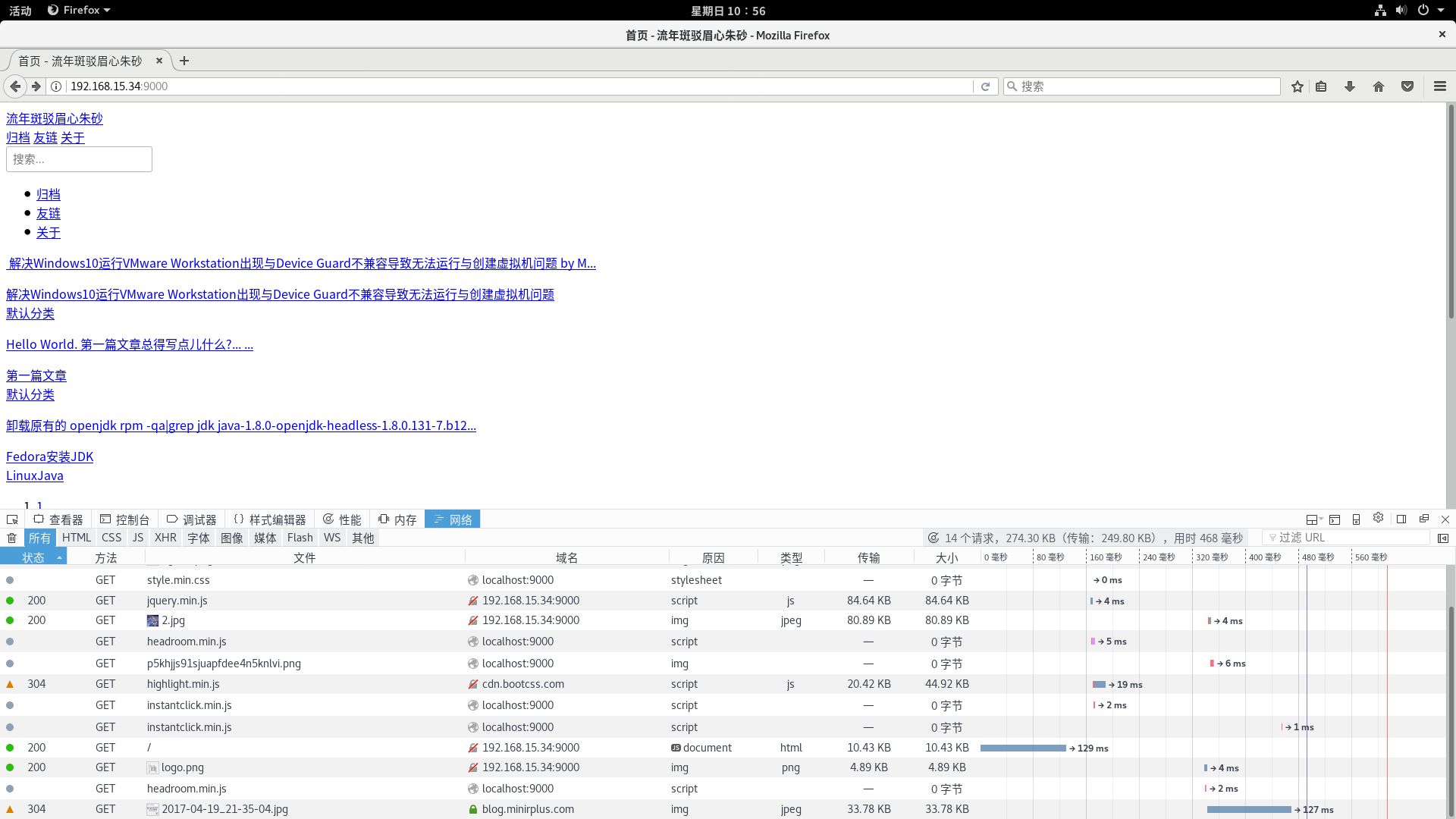Switch to the 调试器 devtools tab

192,519
